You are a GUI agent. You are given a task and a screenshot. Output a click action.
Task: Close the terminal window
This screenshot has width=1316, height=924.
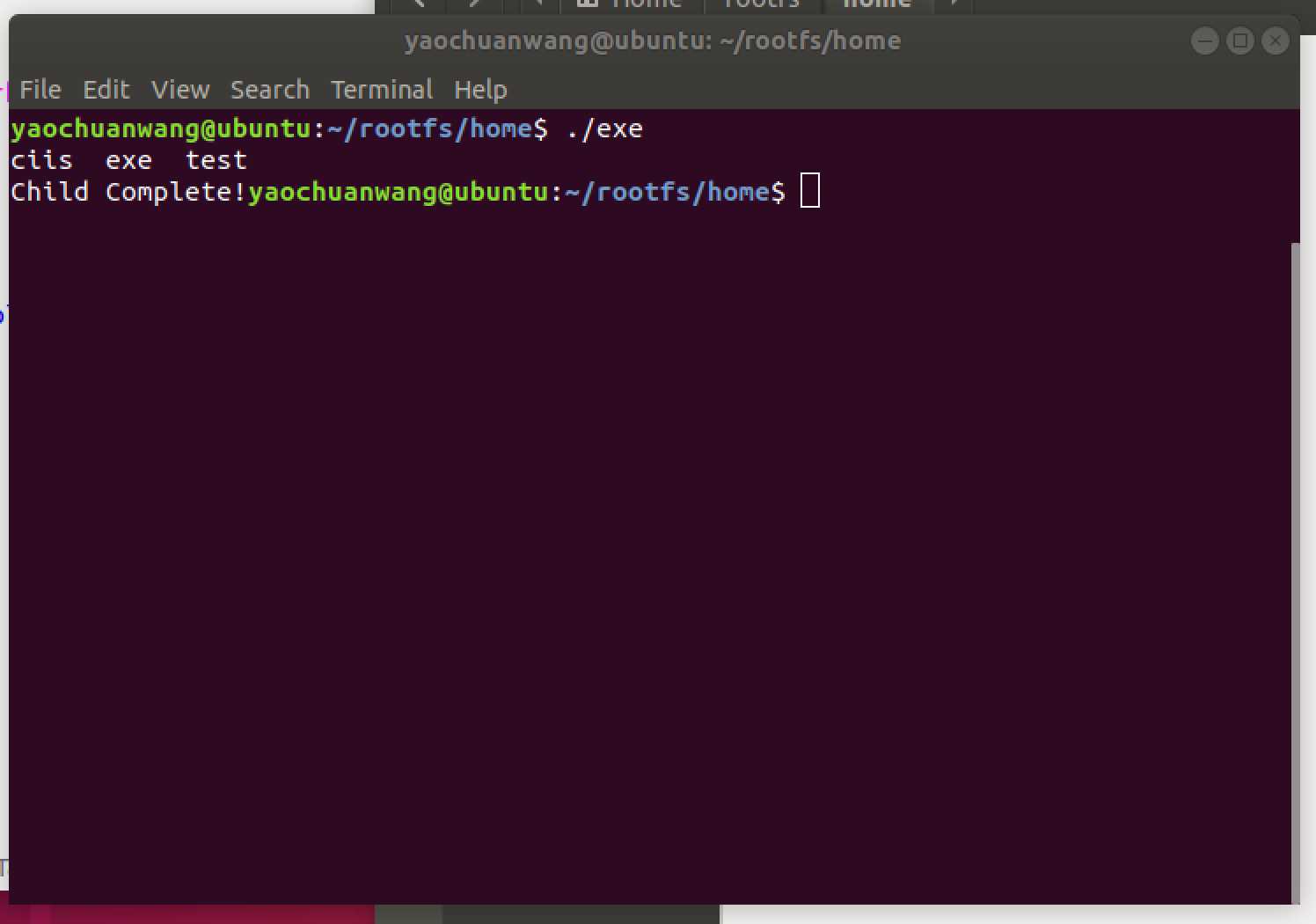pos(1275,40)
